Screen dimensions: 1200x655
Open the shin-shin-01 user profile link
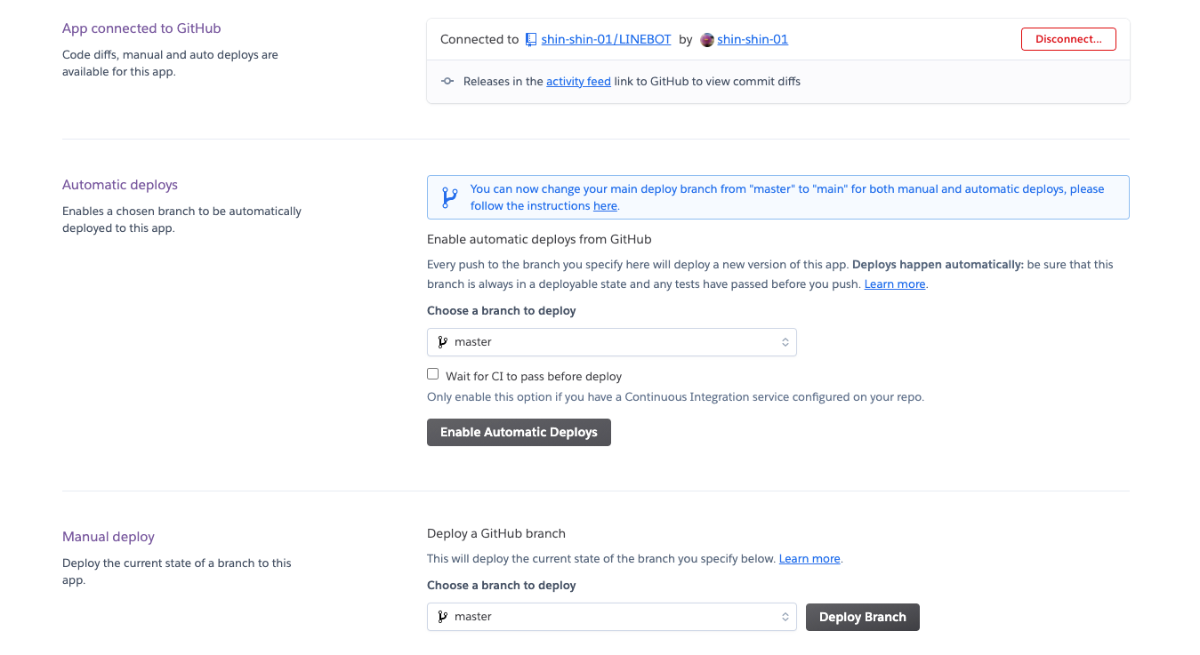(752, 40)
